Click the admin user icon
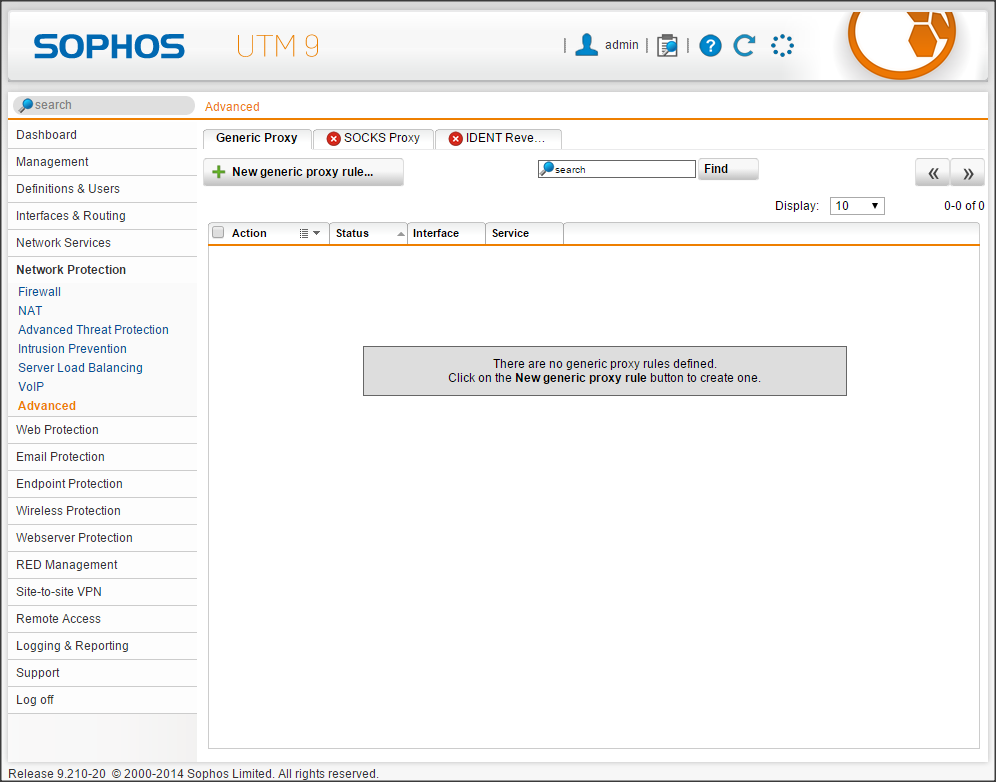Image resolution: width=996 pixels, height=782 pixels. pos(587,45)
